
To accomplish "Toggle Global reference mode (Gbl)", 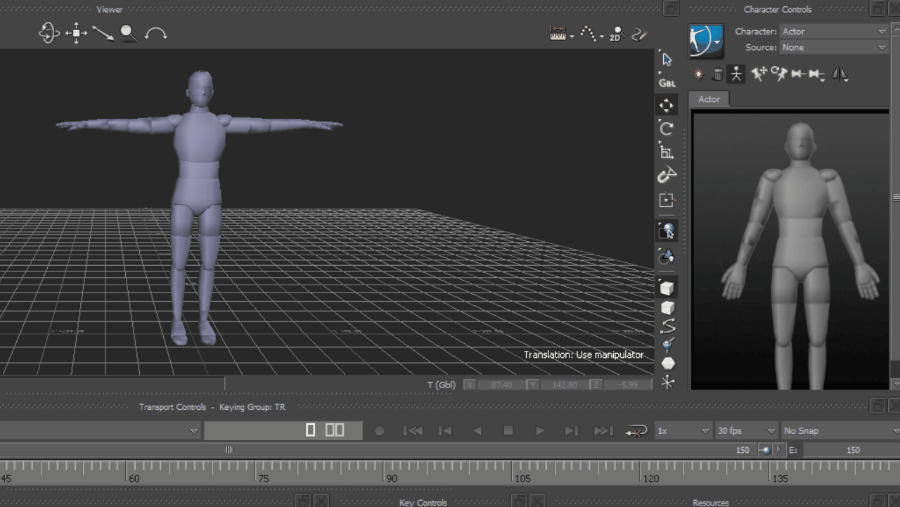I will pos(667,82).
